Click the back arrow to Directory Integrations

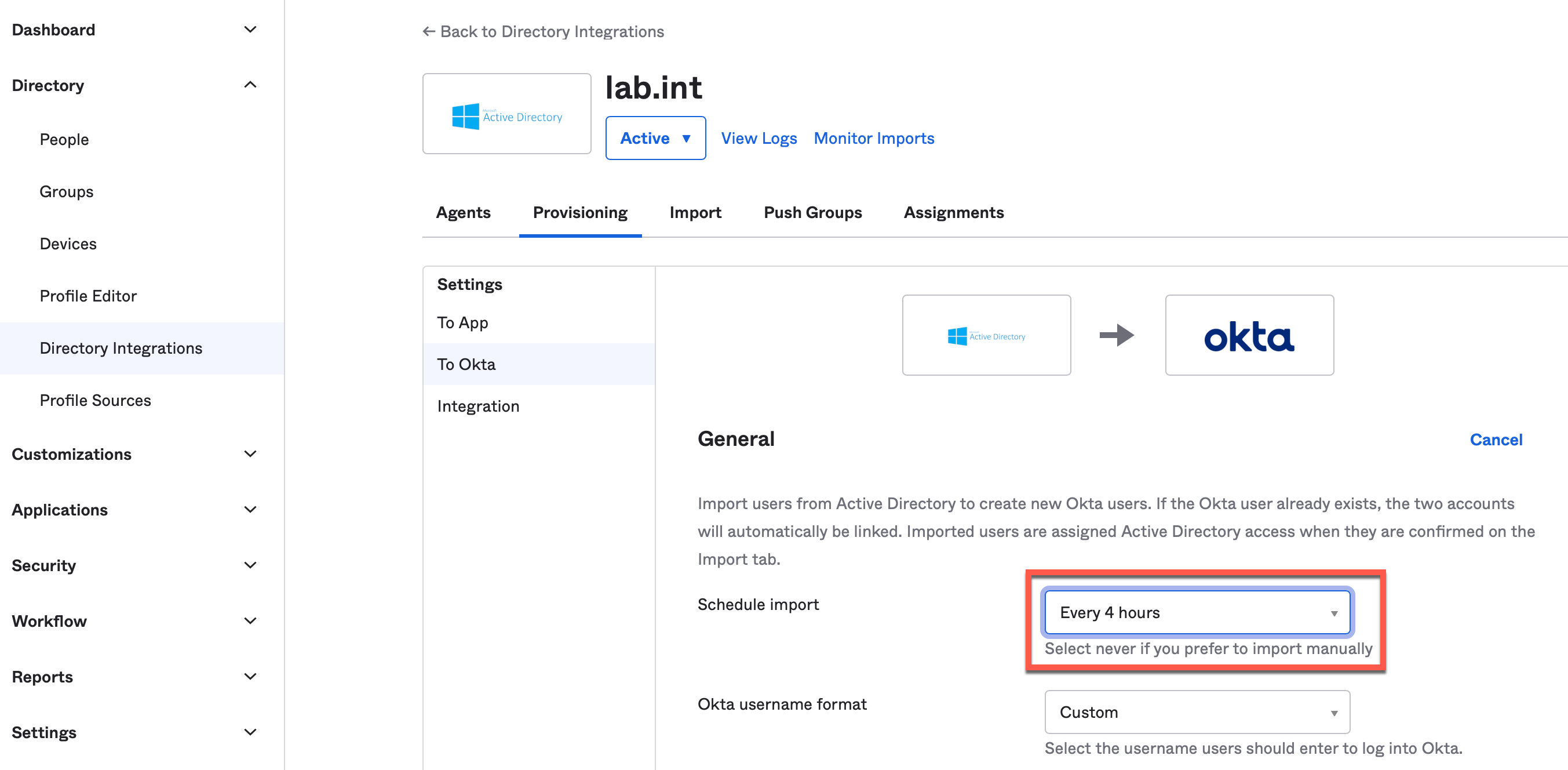click(x=429, y=32)
